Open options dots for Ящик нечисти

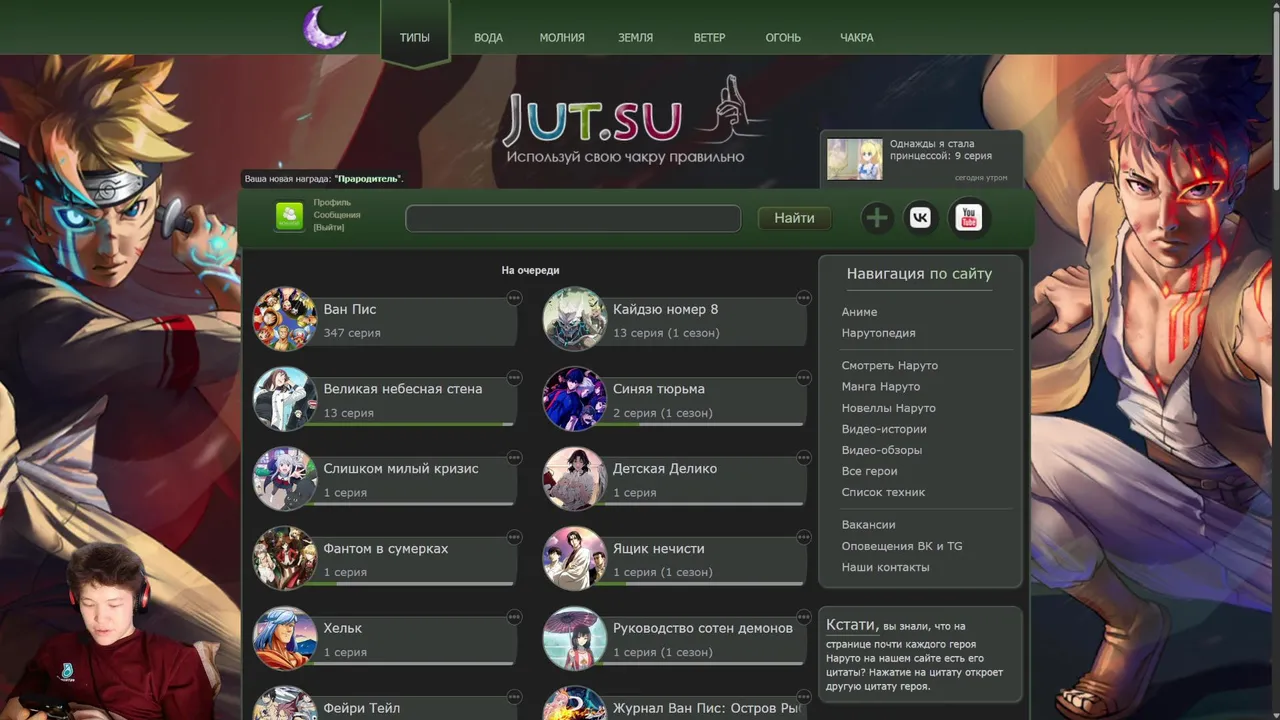coord(804,537)
